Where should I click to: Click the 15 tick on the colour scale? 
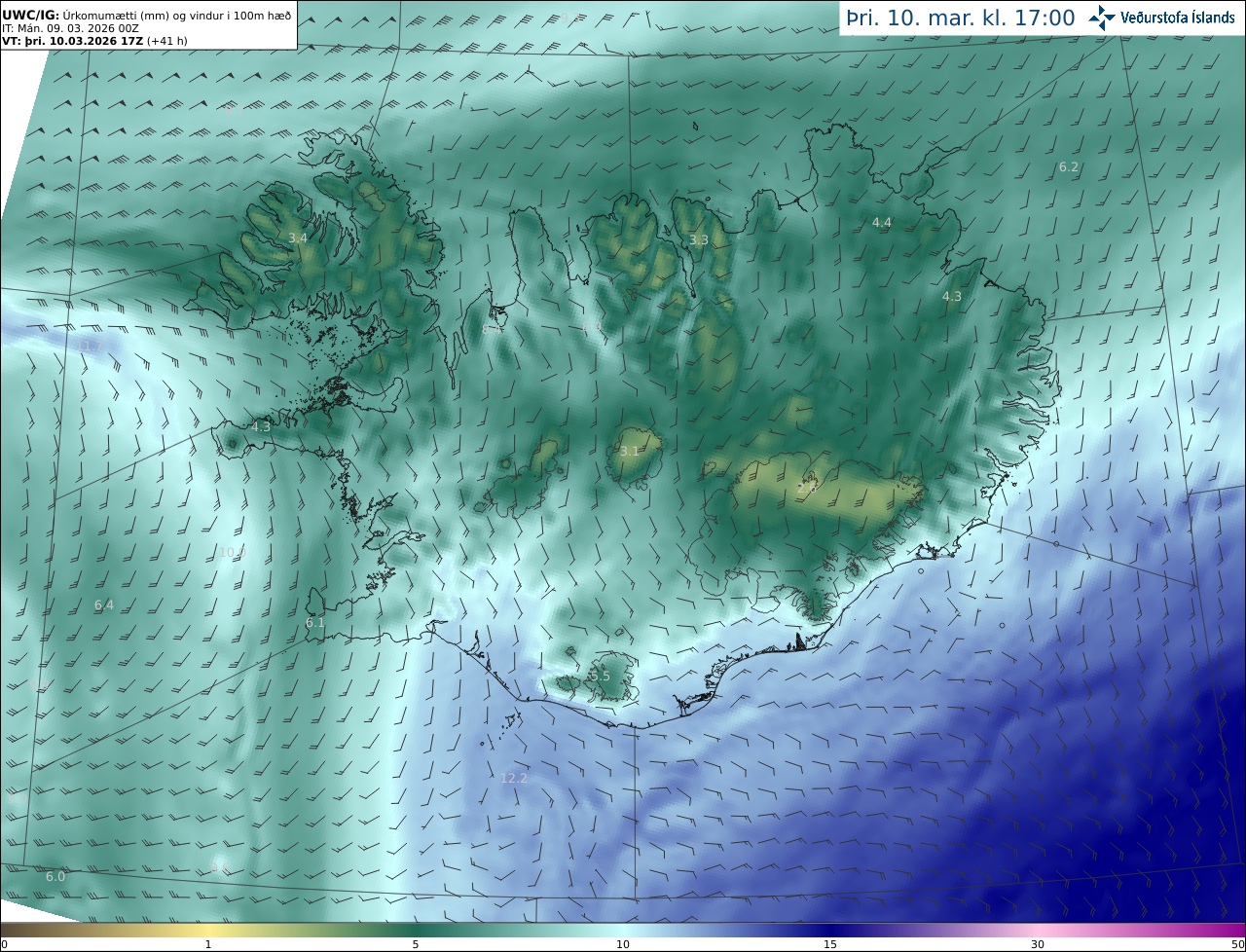click(830, 944)
